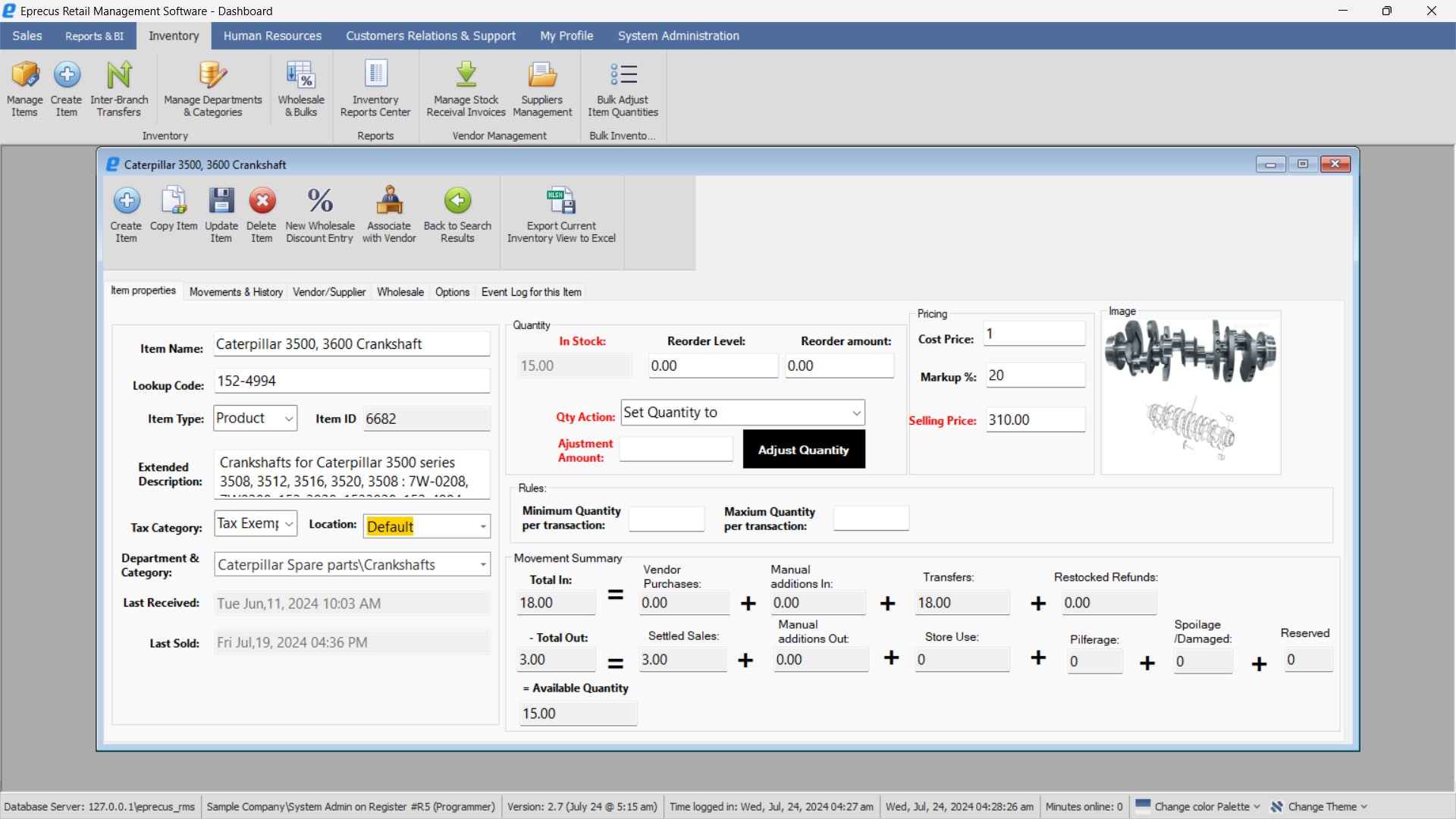Open Inter-Branch Transfers

click(119, 89)
